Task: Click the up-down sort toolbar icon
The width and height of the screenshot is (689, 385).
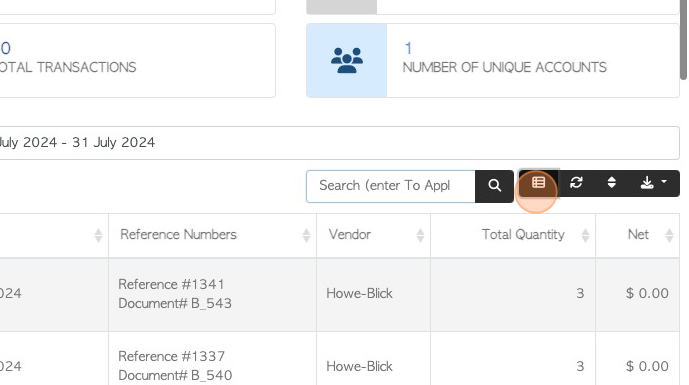Action: tap(612, 183)
